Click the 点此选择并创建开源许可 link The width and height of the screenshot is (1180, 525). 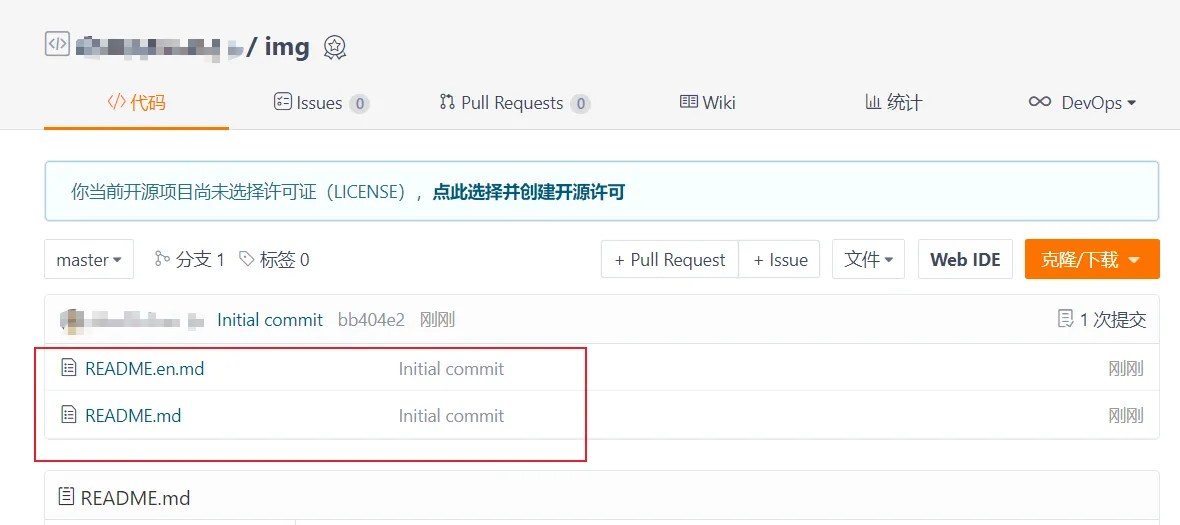[528, 192]
